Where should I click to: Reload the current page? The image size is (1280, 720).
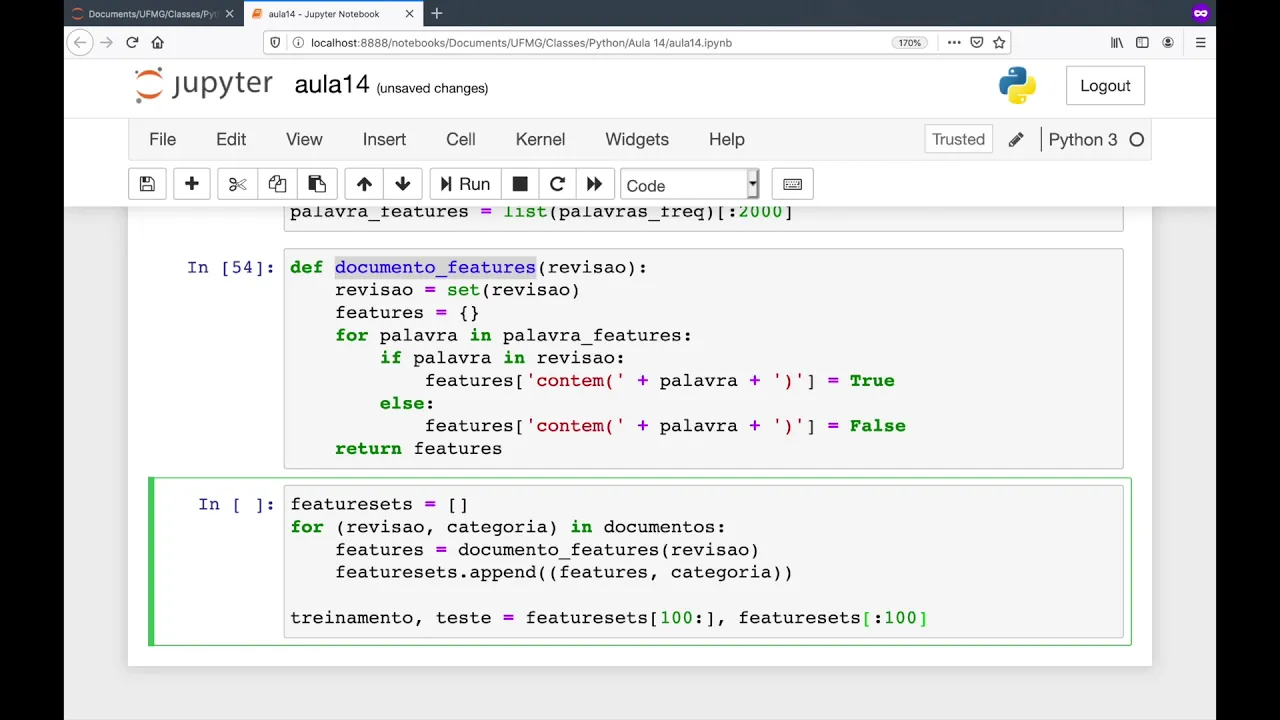click(x=132, y=43)
